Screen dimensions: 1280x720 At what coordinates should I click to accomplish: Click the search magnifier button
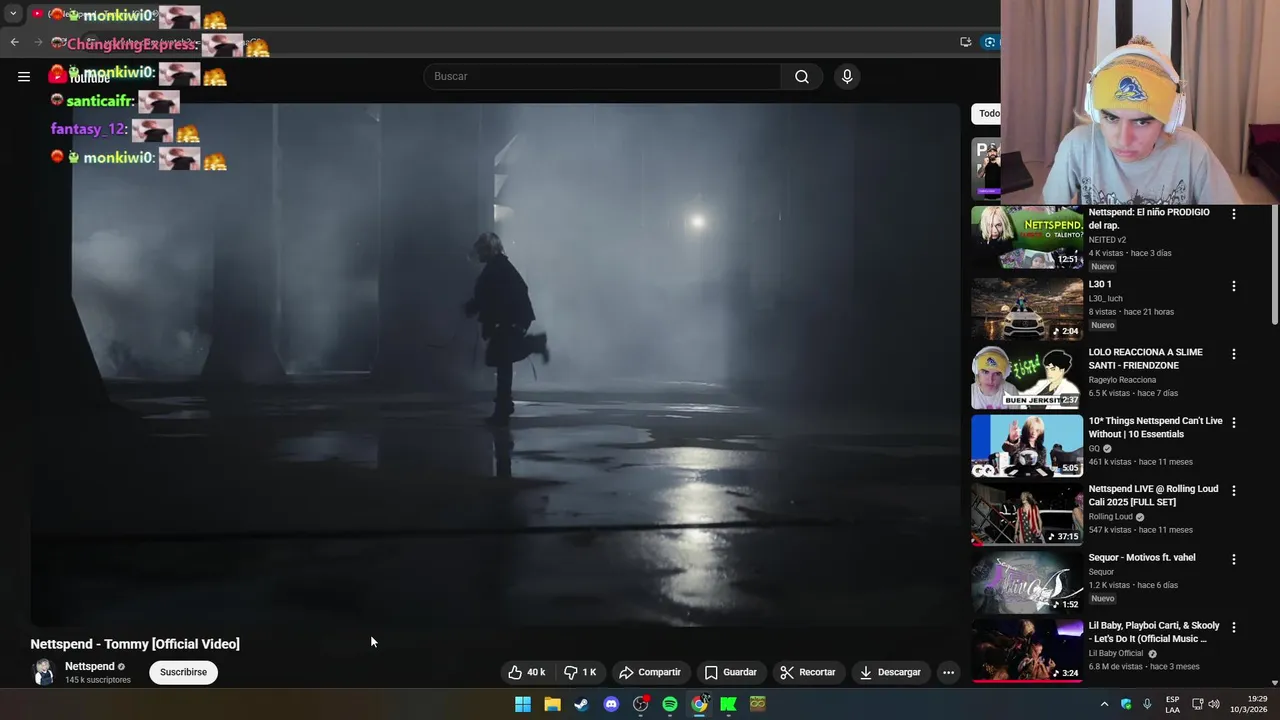[802, 77]
